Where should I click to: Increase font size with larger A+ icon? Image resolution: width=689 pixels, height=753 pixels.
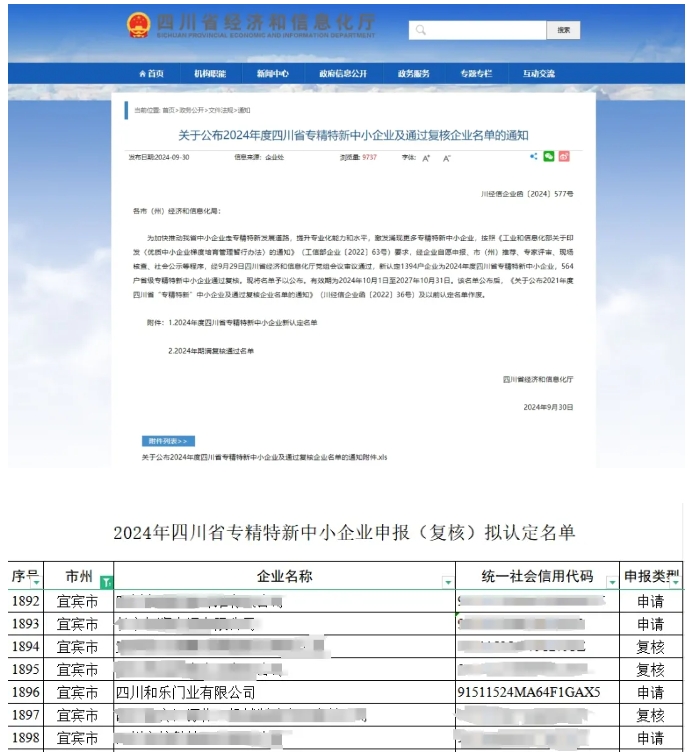click(x=426, y=158)
